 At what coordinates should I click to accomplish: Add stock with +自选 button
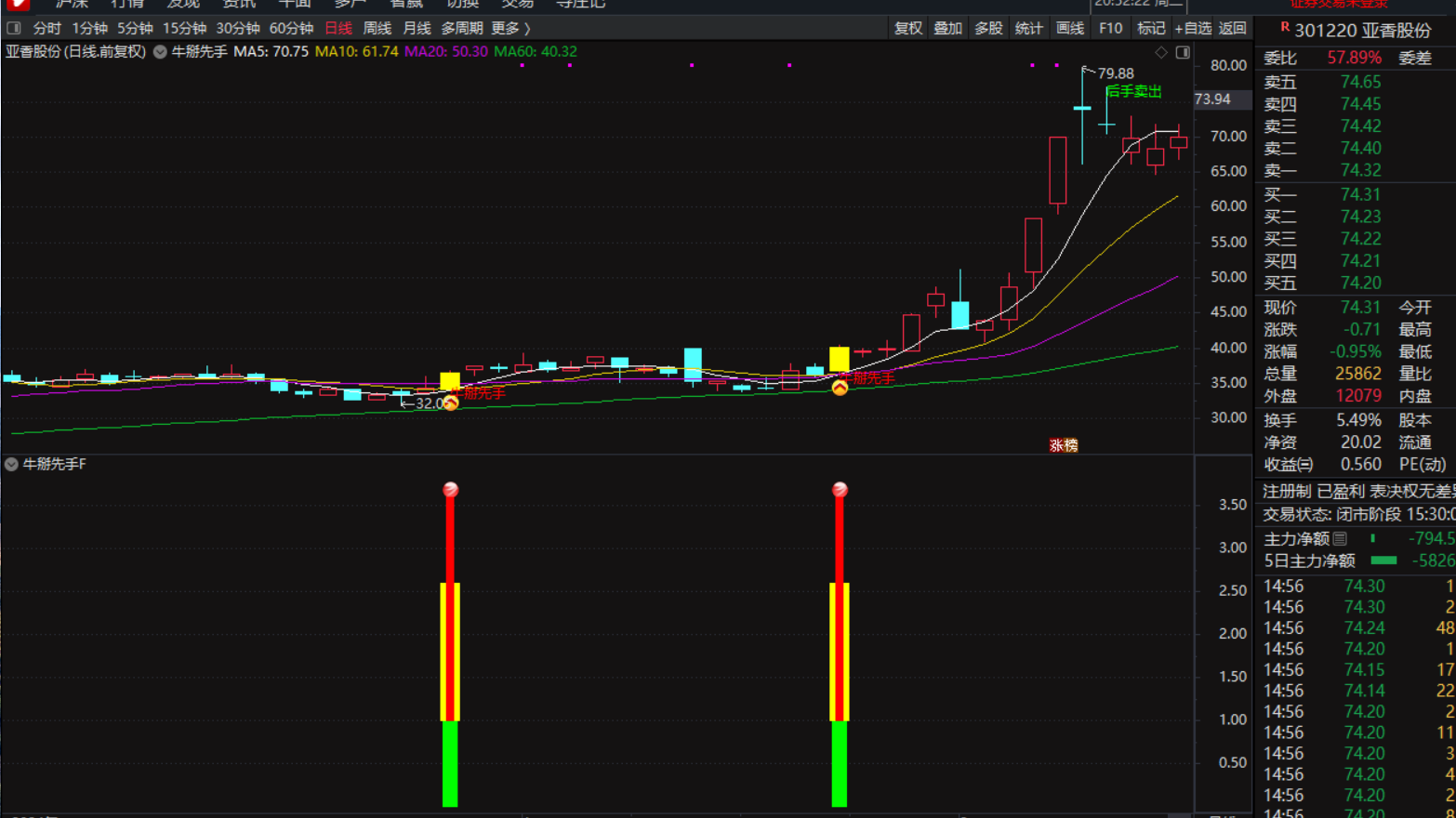pos(1193,29)
